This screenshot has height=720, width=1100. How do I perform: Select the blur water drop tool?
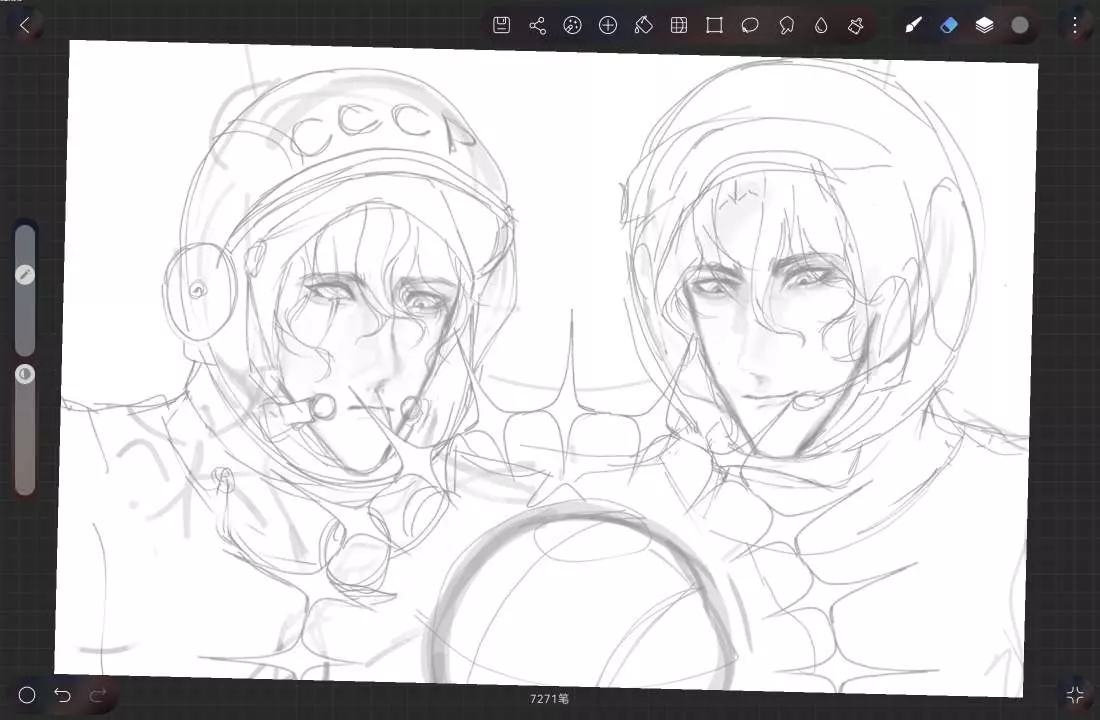(821, 26)
